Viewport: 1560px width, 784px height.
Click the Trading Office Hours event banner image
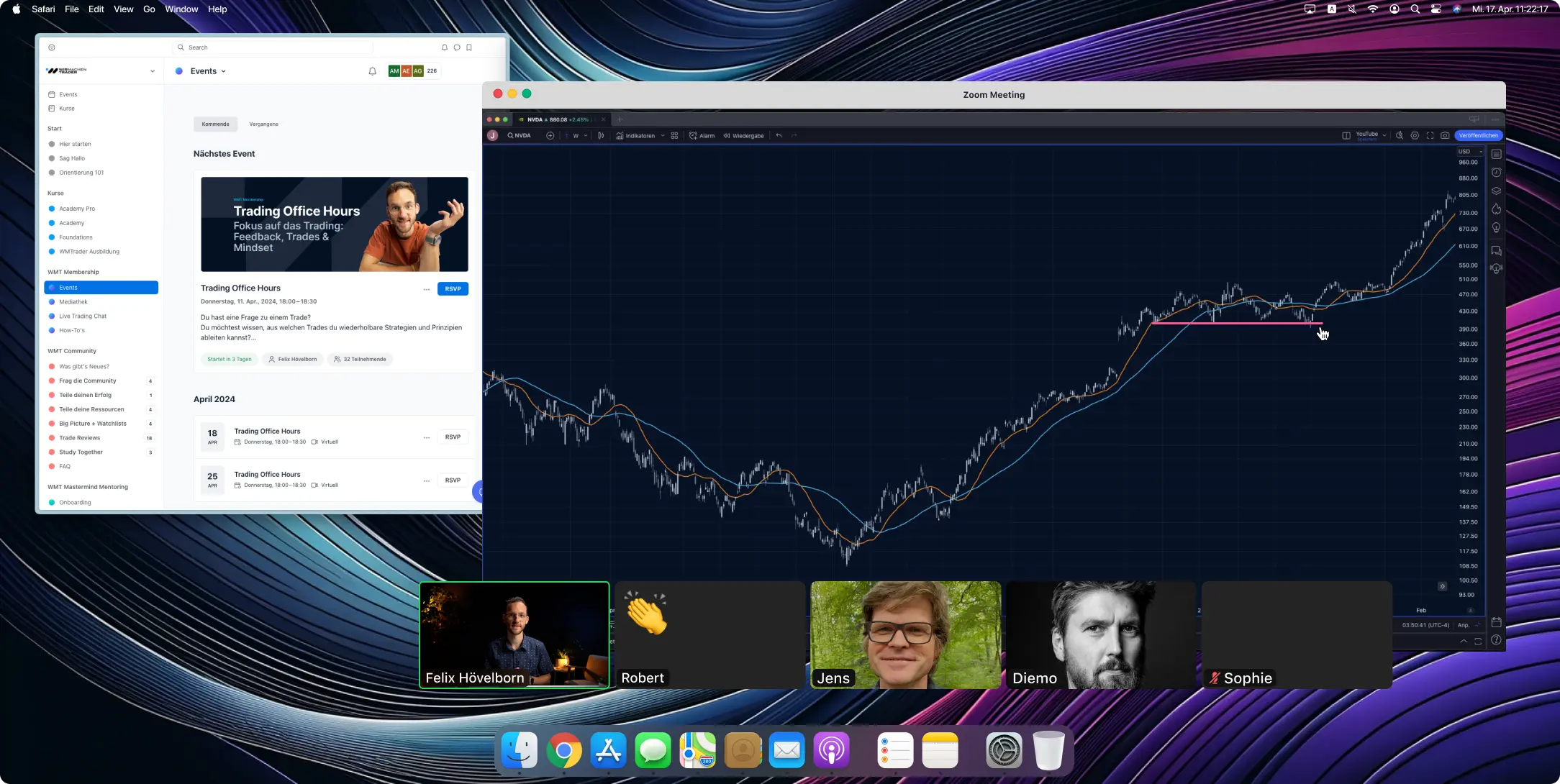335,224
